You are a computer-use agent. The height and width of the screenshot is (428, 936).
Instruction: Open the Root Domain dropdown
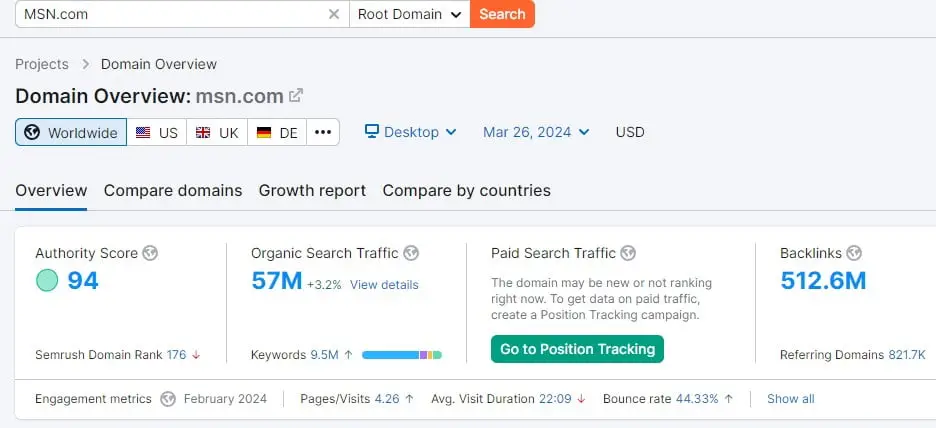[x=410, y=14]
